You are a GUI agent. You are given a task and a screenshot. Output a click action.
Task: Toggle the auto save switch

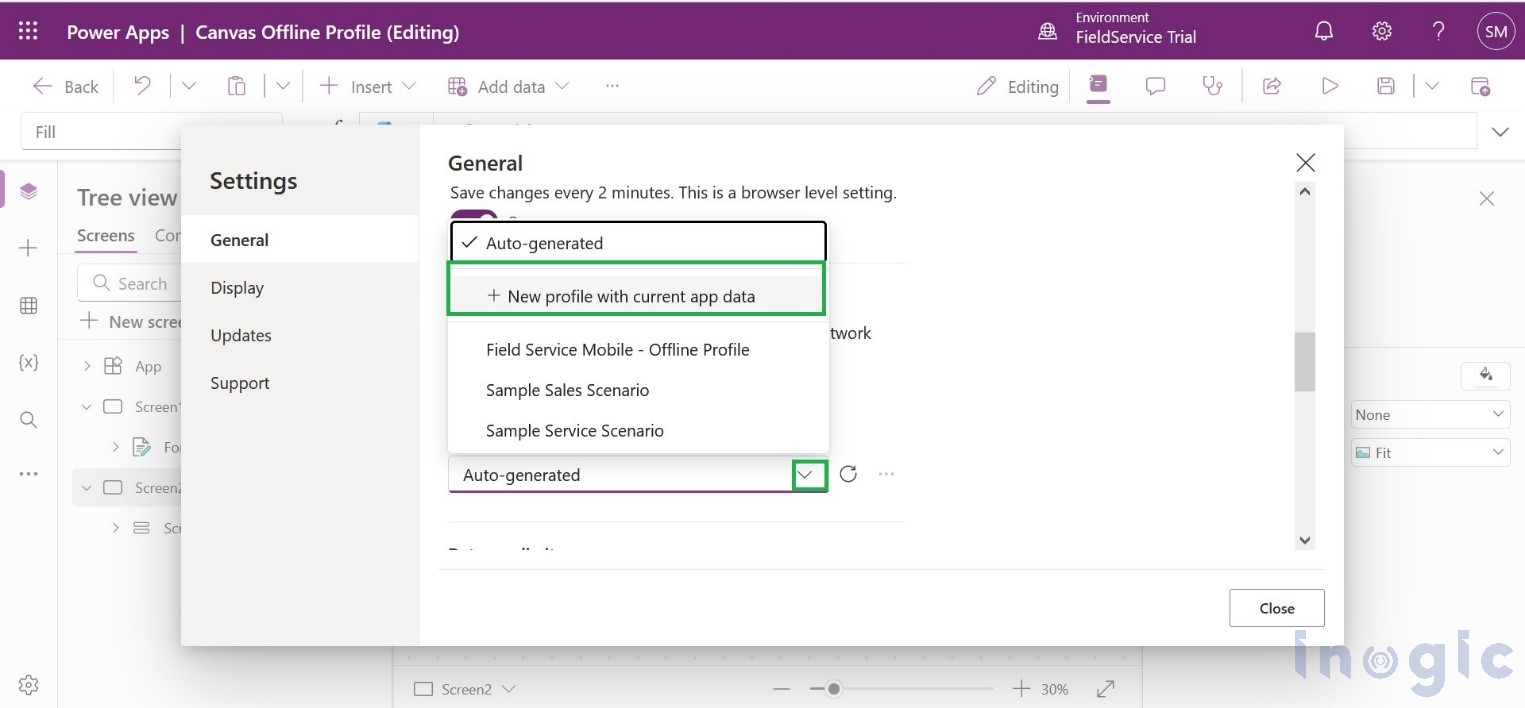[474, 216]
